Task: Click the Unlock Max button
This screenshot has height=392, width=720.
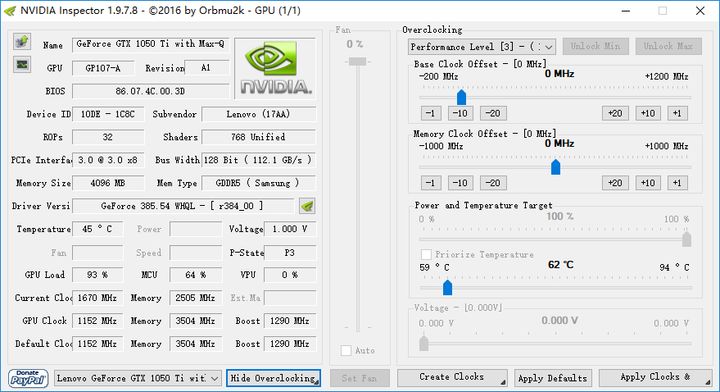Action: [669, 46]
